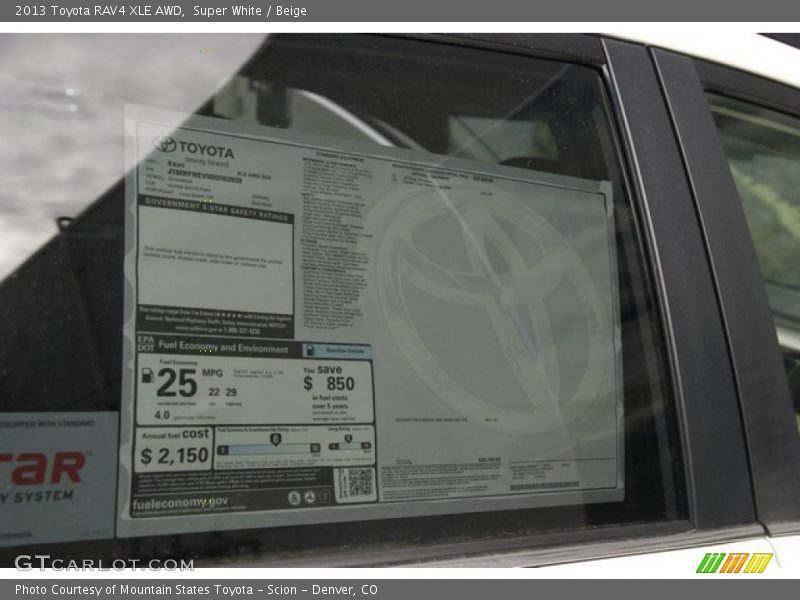Viewport: 800px width, 600px height.
Task: Click the 'Fuel Economy and Environment' header
Action: [223, 347]
